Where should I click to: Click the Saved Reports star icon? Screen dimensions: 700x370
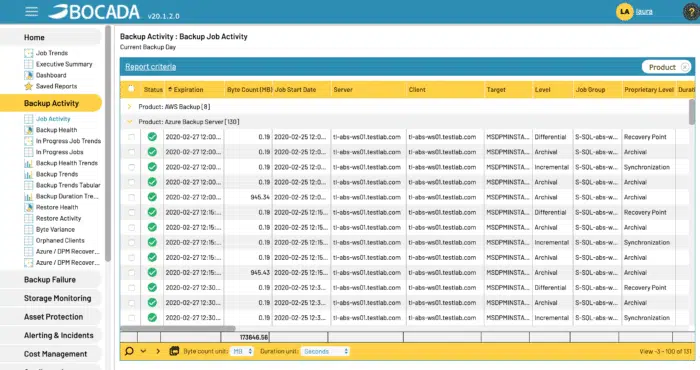pyautogui.click(x=29, y=86)
